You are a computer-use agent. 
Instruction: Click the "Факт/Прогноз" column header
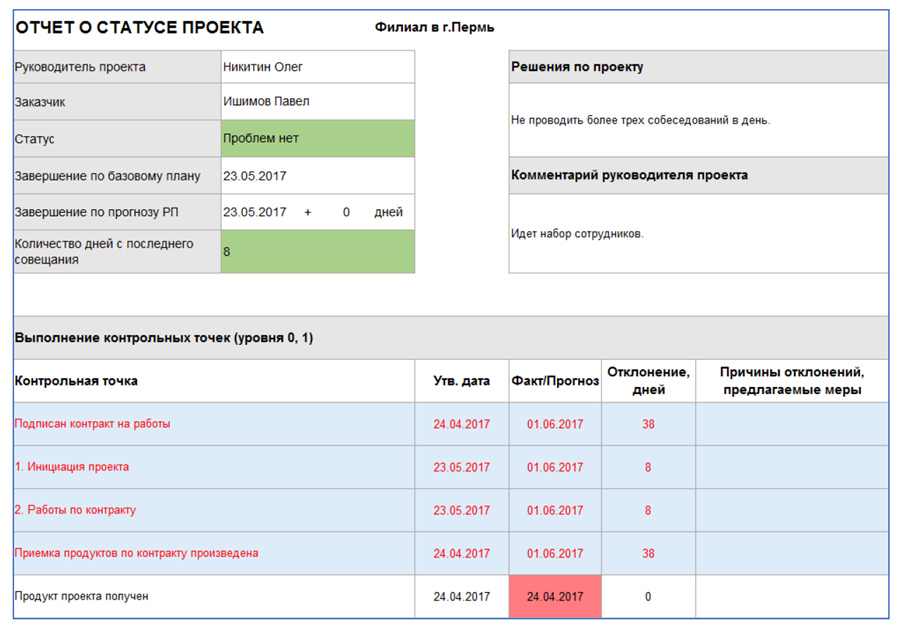tap(555, 381)
